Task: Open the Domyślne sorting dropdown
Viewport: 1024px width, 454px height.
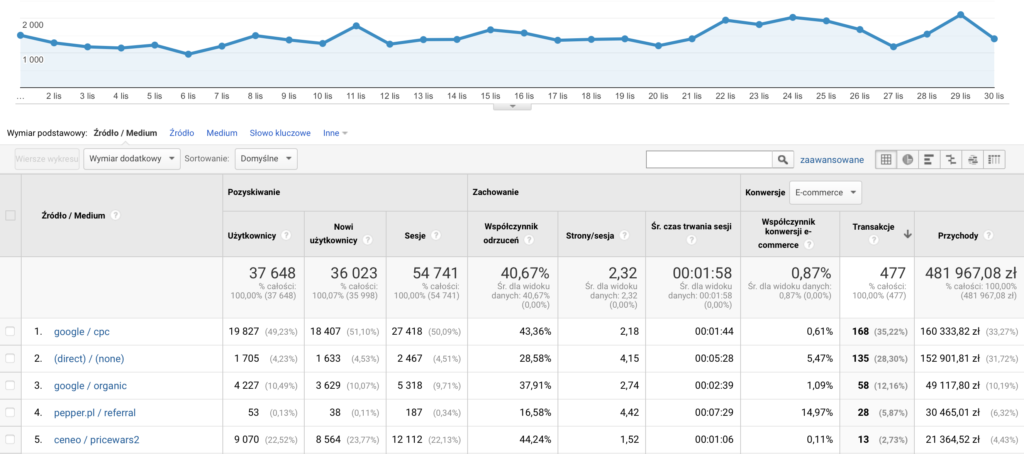Action: 266,159
